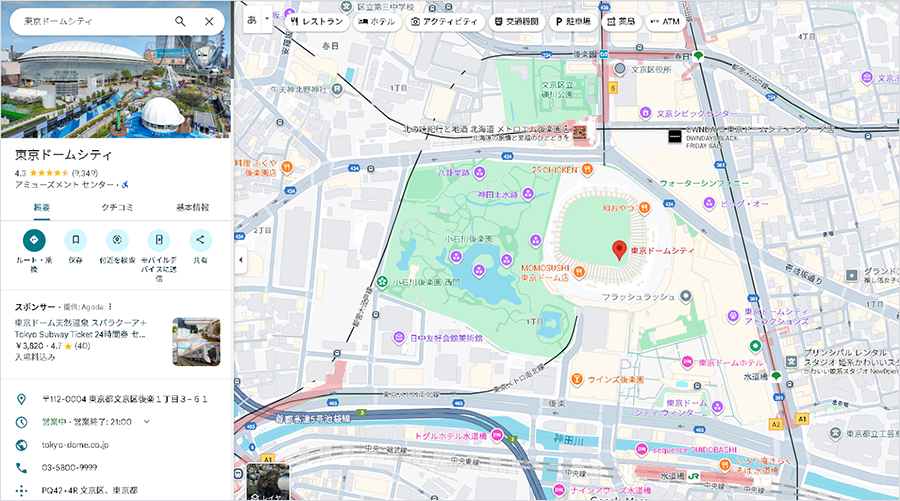
Task: Select the レストラン filter chip
Action: click(316, 21)
